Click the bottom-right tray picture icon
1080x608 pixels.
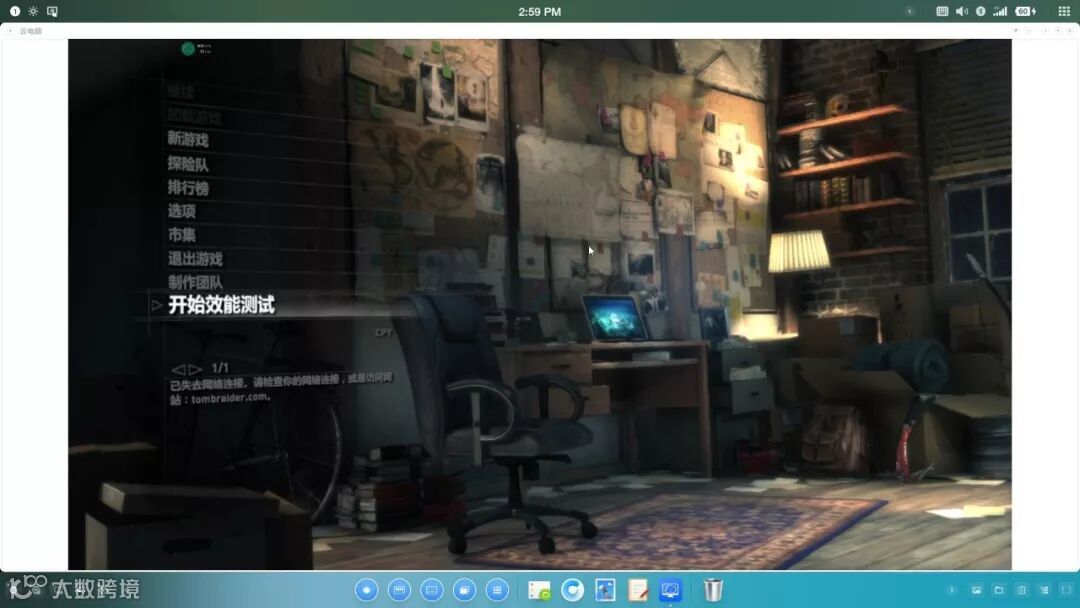pos(976,590)
